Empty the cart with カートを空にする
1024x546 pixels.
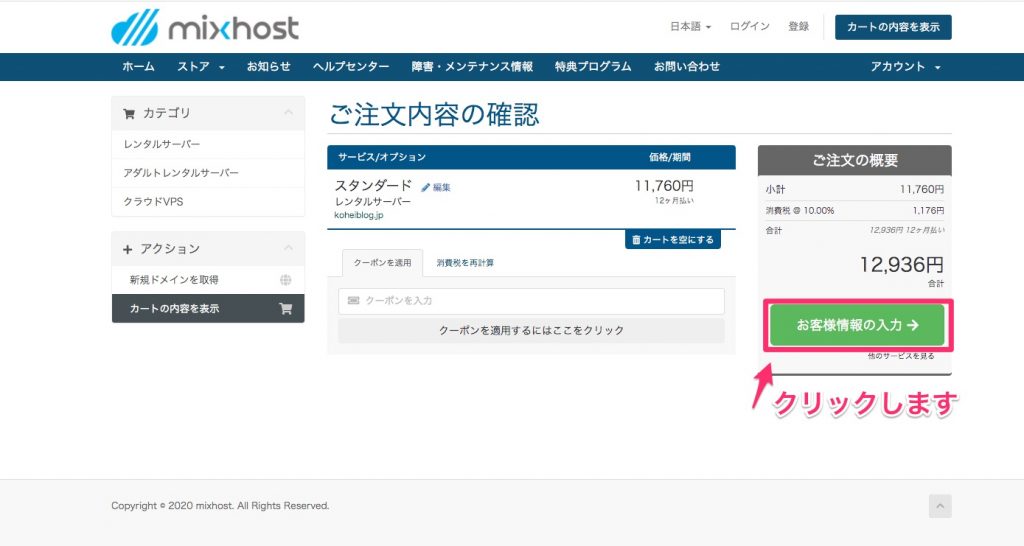pyautogui.click(x=672, y=240)
